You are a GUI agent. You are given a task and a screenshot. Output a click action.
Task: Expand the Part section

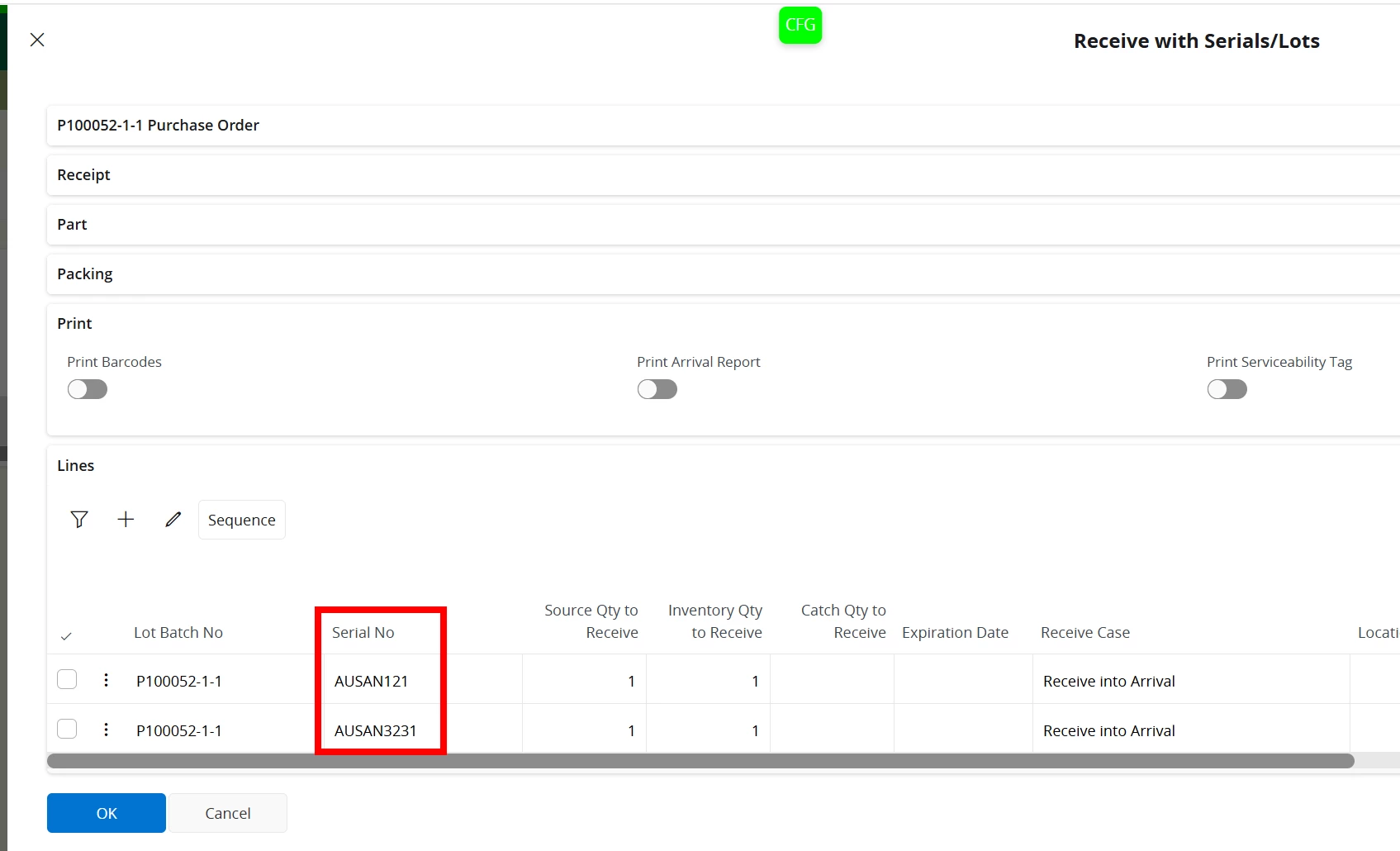pyautogui.click(x=724, y=225)
